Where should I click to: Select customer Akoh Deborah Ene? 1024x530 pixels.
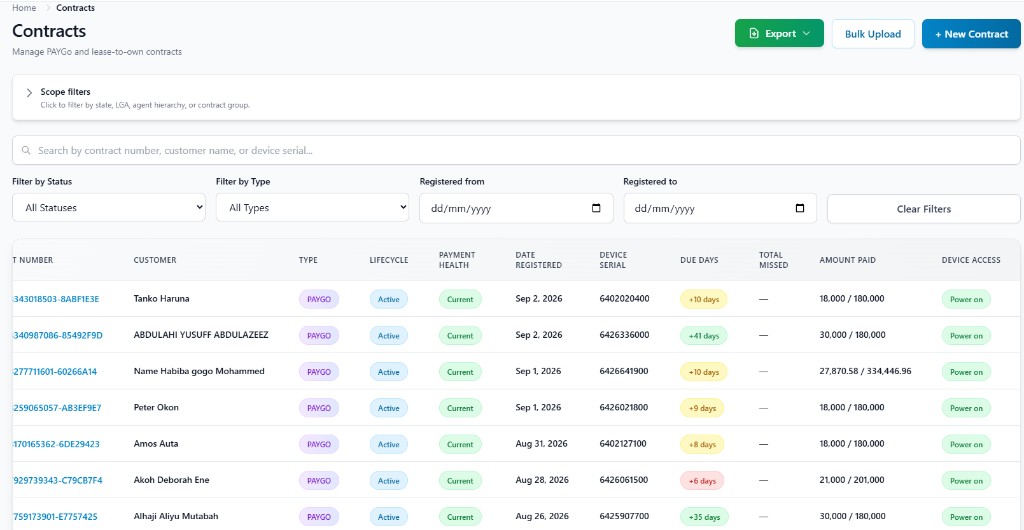tap(172, 480)
